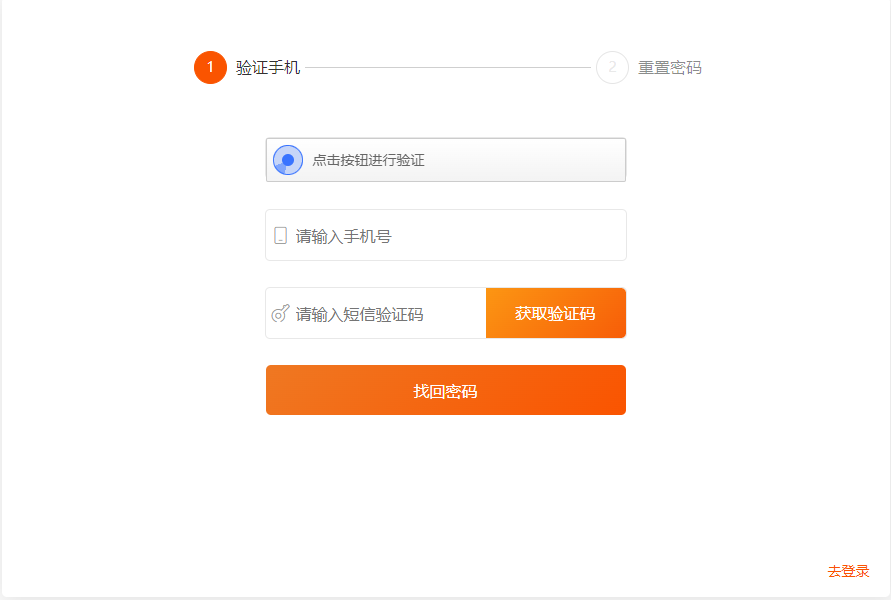Click 点击按钮进行验证 text to start verification
The width and height of the screenshot is (891, 600).
(x=368, y=160)
